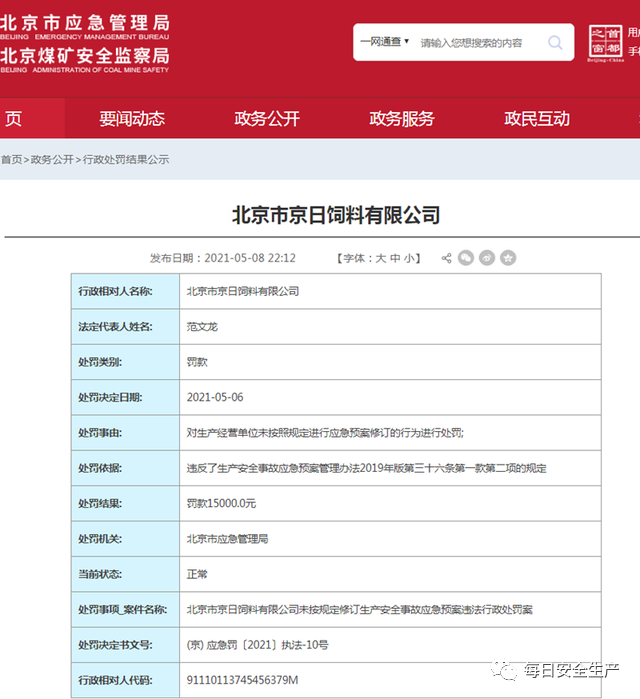Click the code 91110113745456379M

coord(242,680)
